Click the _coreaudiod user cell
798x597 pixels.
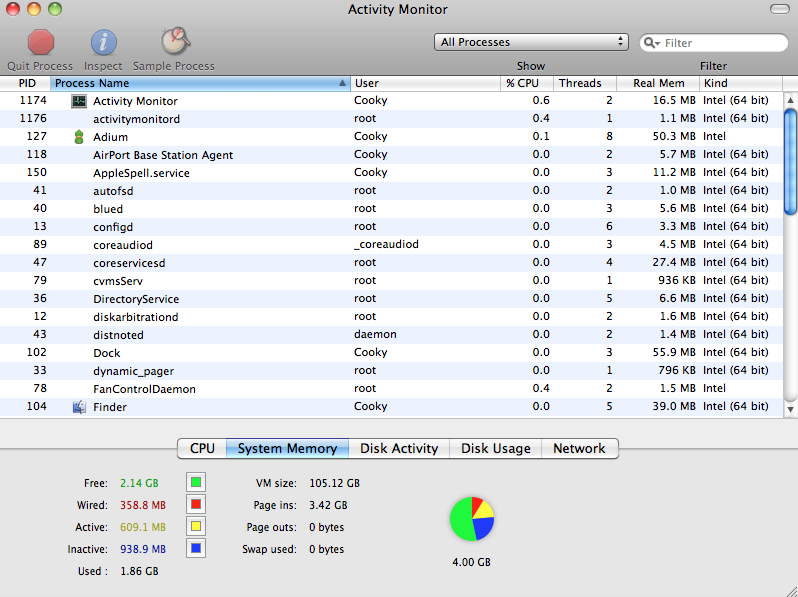(x=386, y=245)
